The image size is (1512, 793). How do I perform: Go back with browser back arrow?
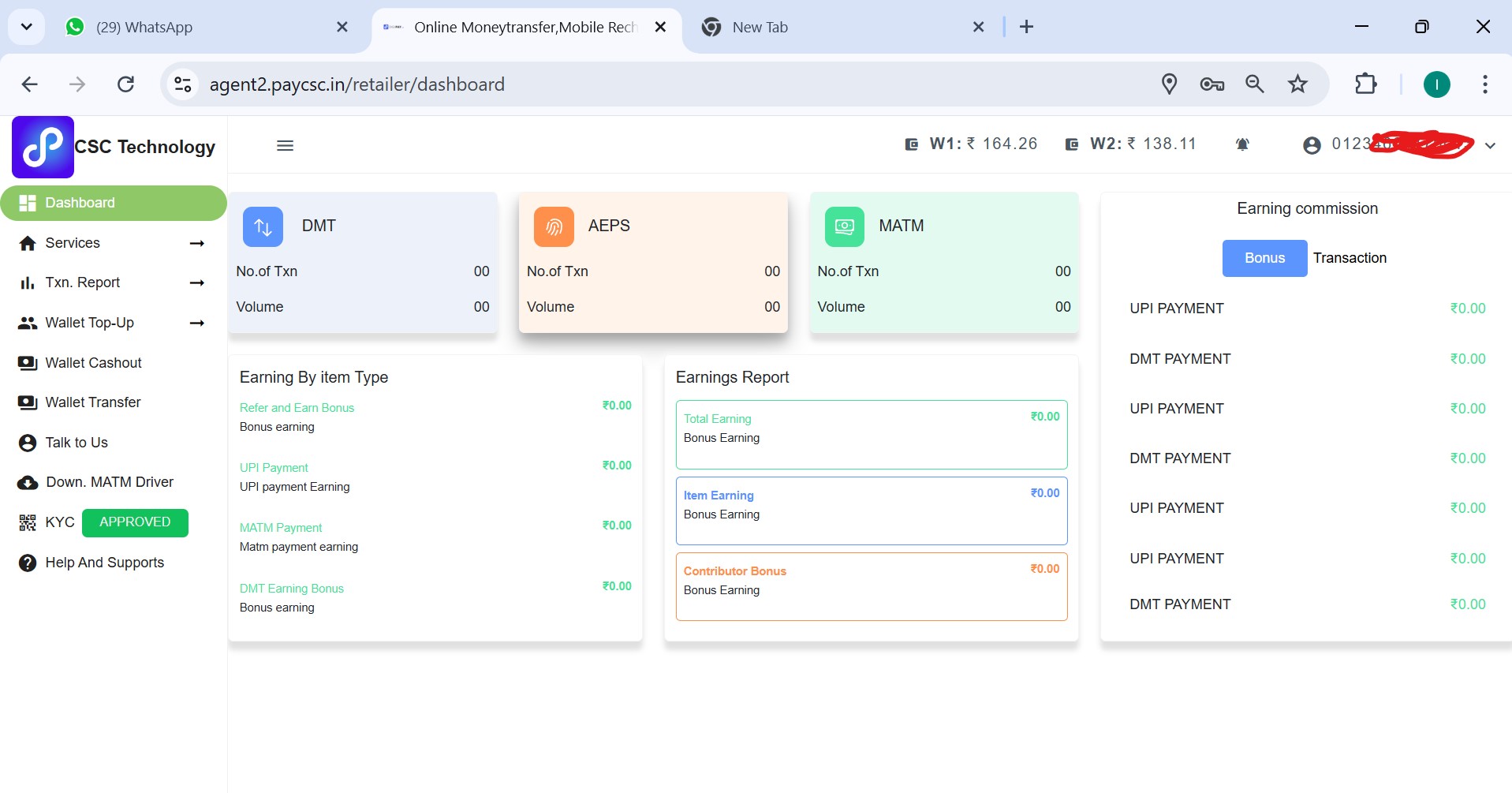(30, 84)
